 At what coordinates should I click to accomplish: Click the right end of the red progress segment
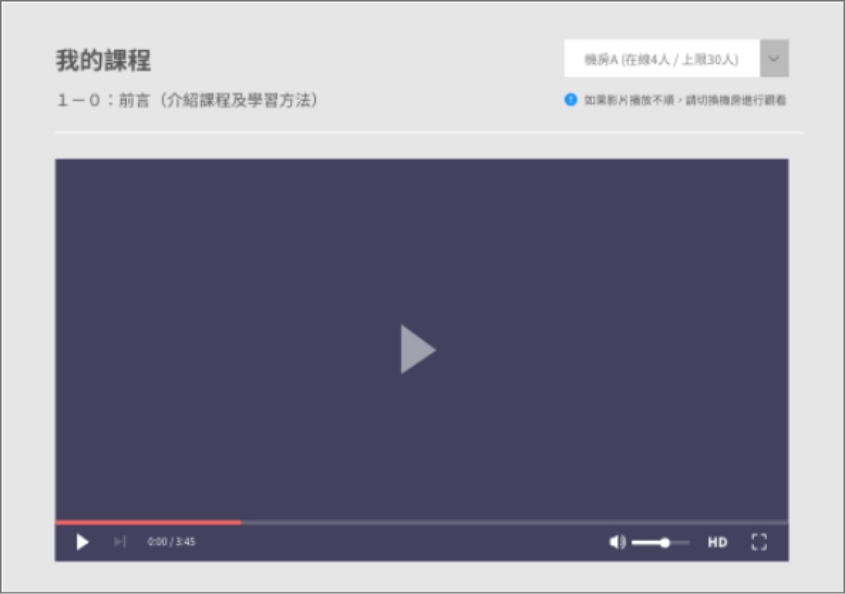tap(239, 522)
